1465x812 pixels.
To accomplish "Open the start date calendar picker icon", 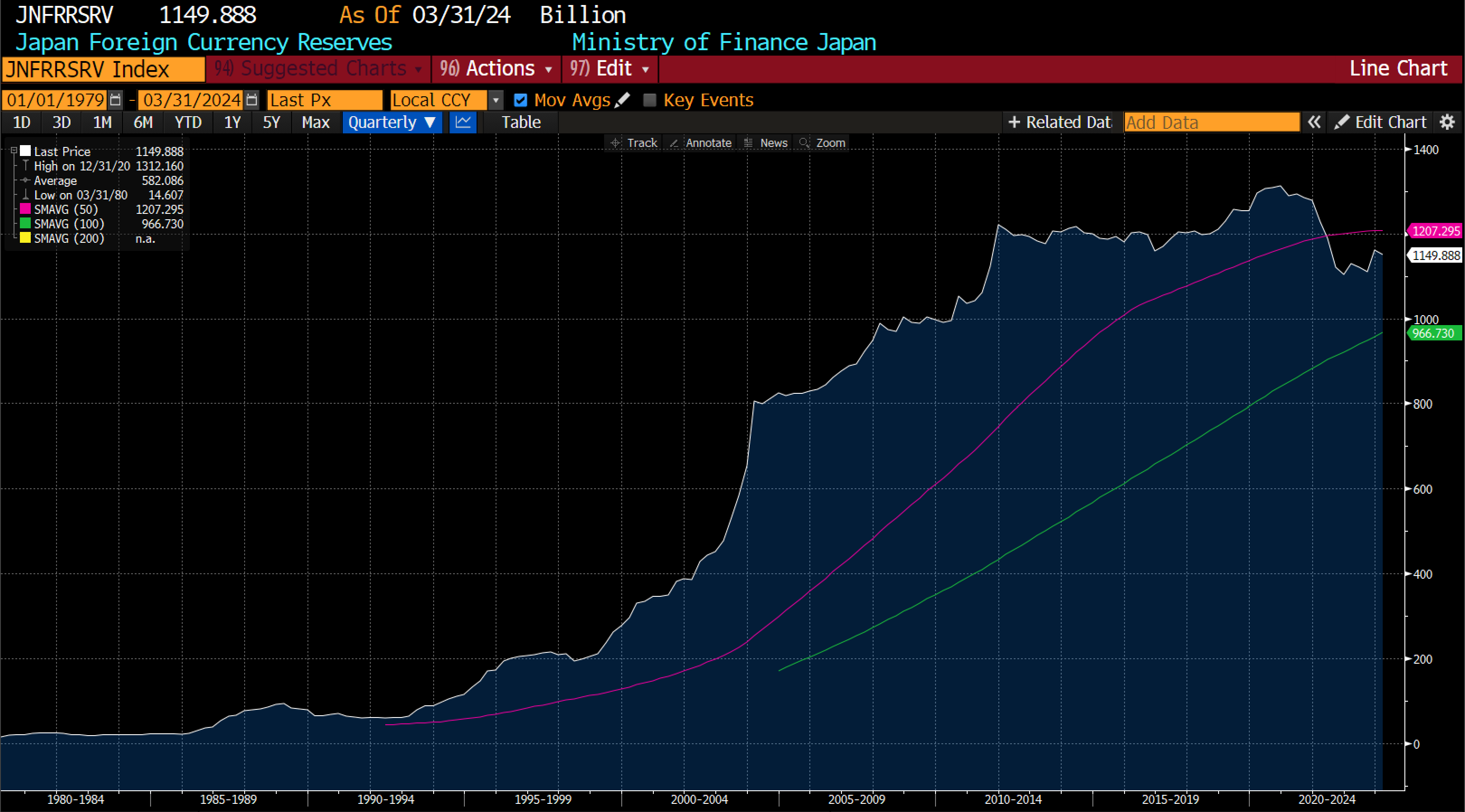I will (115, 100).
